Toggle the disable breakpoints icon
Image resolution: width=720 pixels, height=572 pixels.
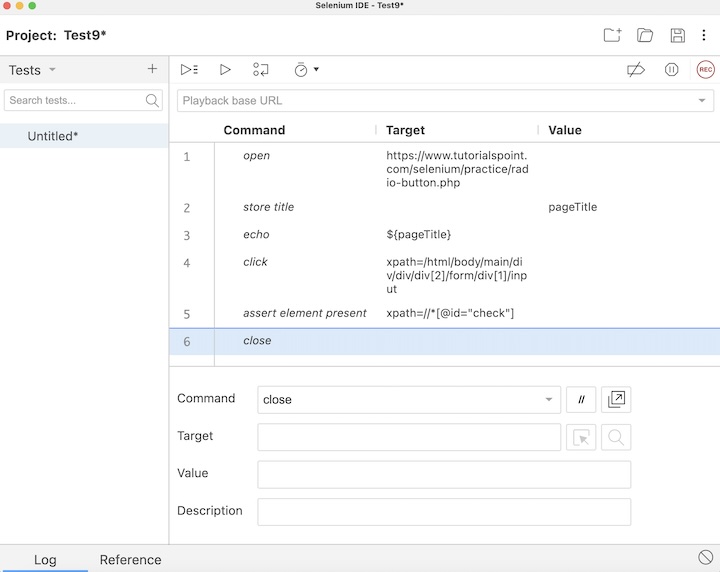point(635,70)
